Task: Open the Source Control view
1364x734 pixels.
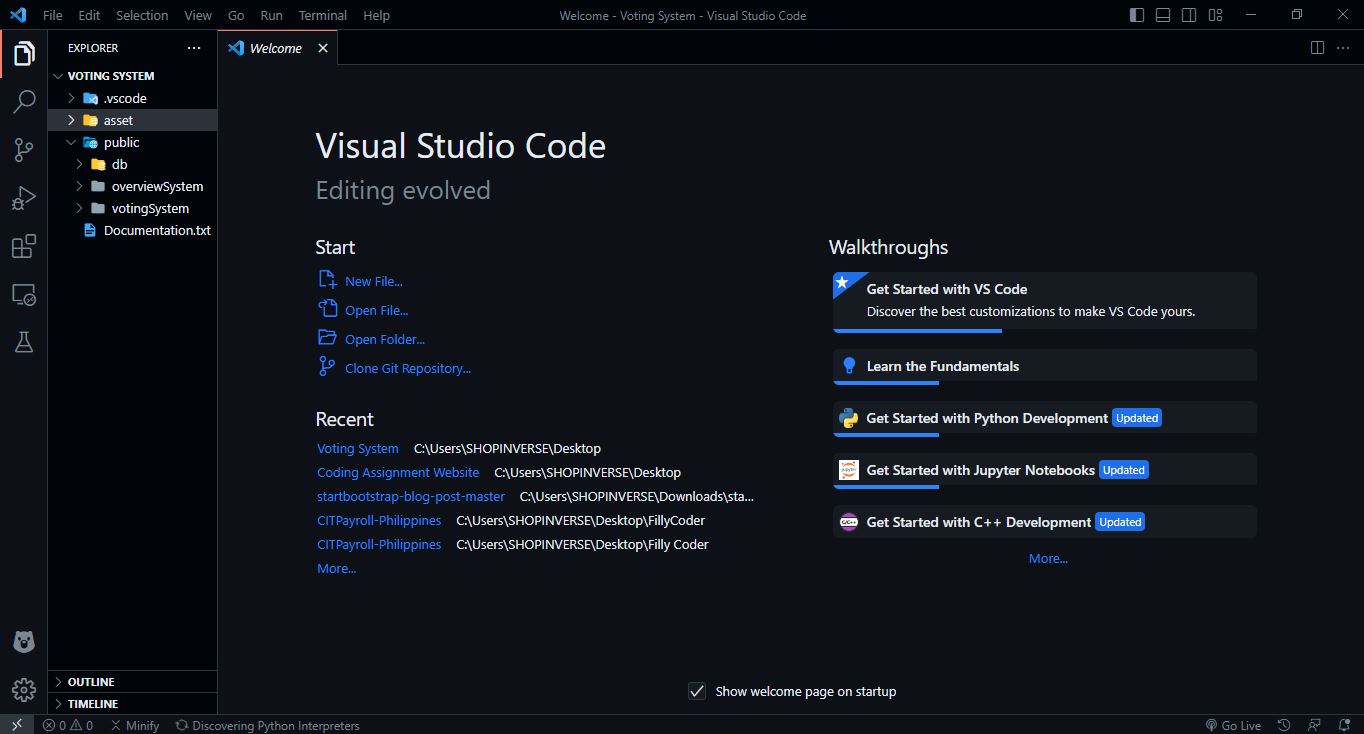Action: tap(24, 150)
